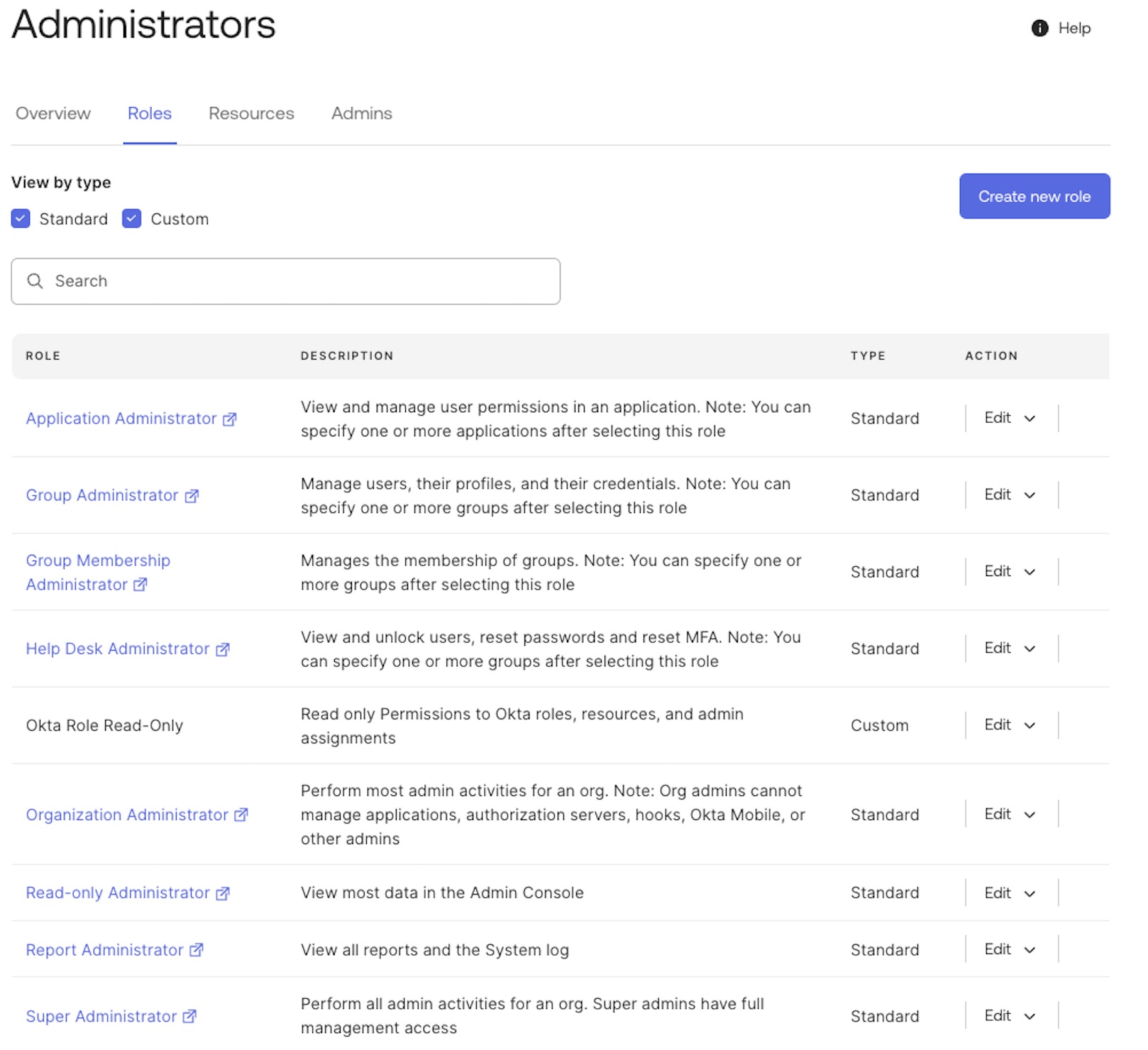1148x1050 pixels.
Task: Click external link icon beside Super Administrator
Action: (x=189, y=1017)
